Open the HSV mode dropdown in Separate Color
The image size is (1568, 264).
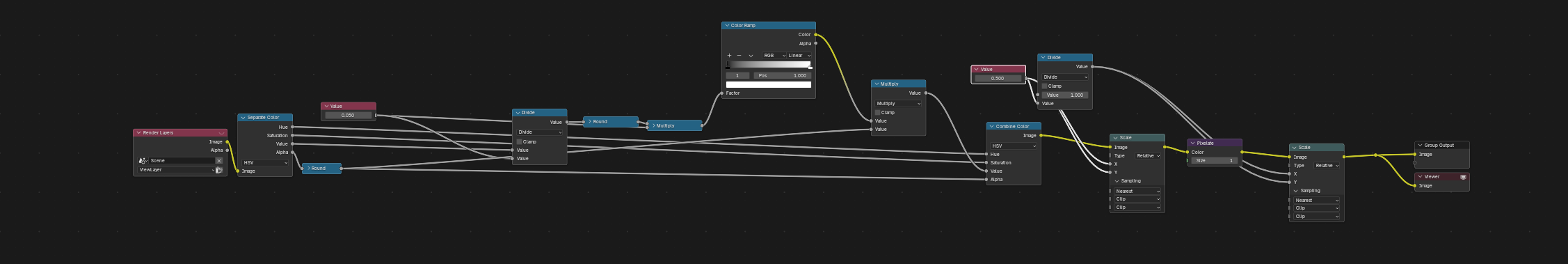click(265, 162)
